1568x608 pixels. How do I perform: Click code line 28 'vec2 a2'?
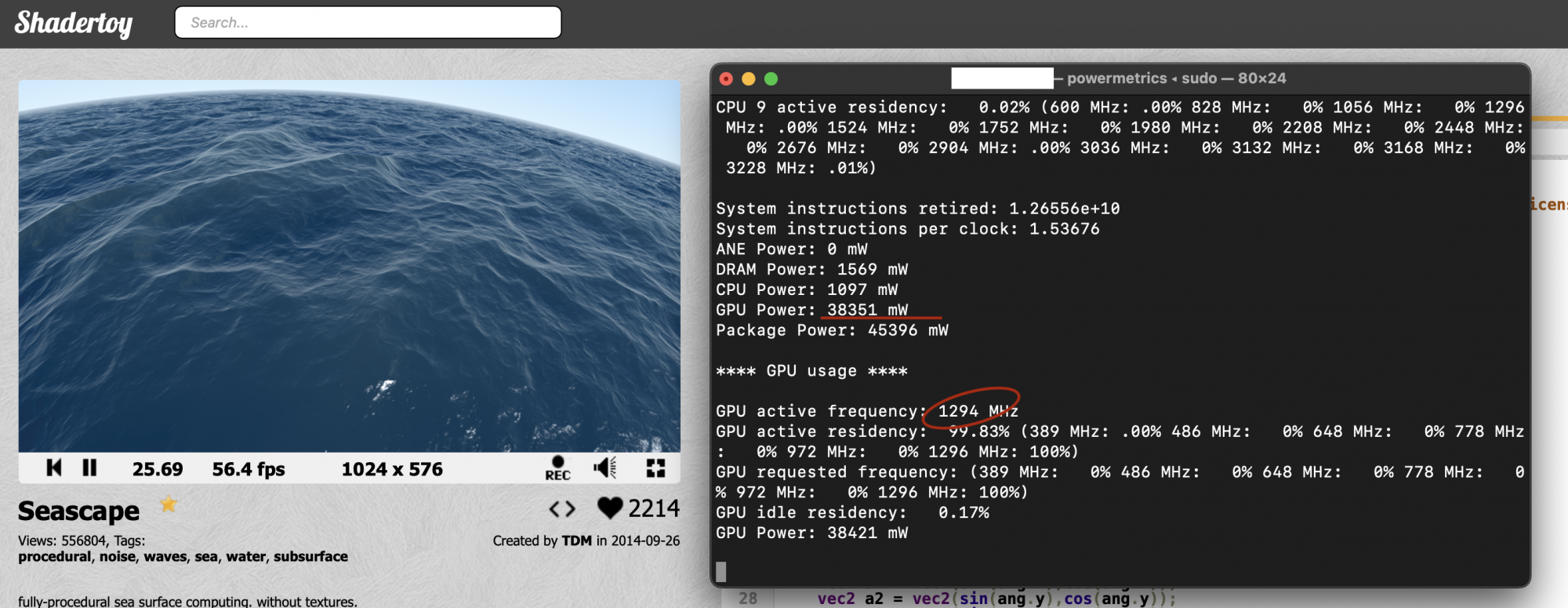(996, 599)
